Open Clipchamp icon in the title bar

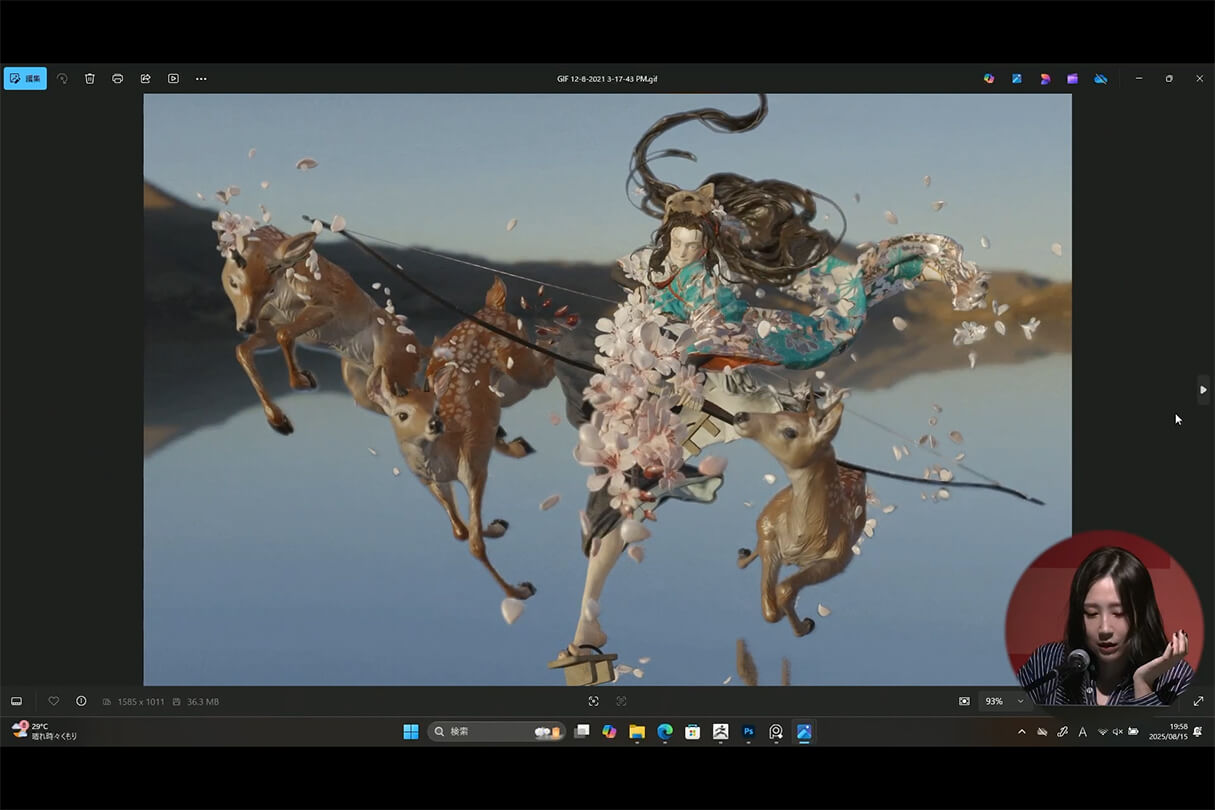tap(1072, 78)
